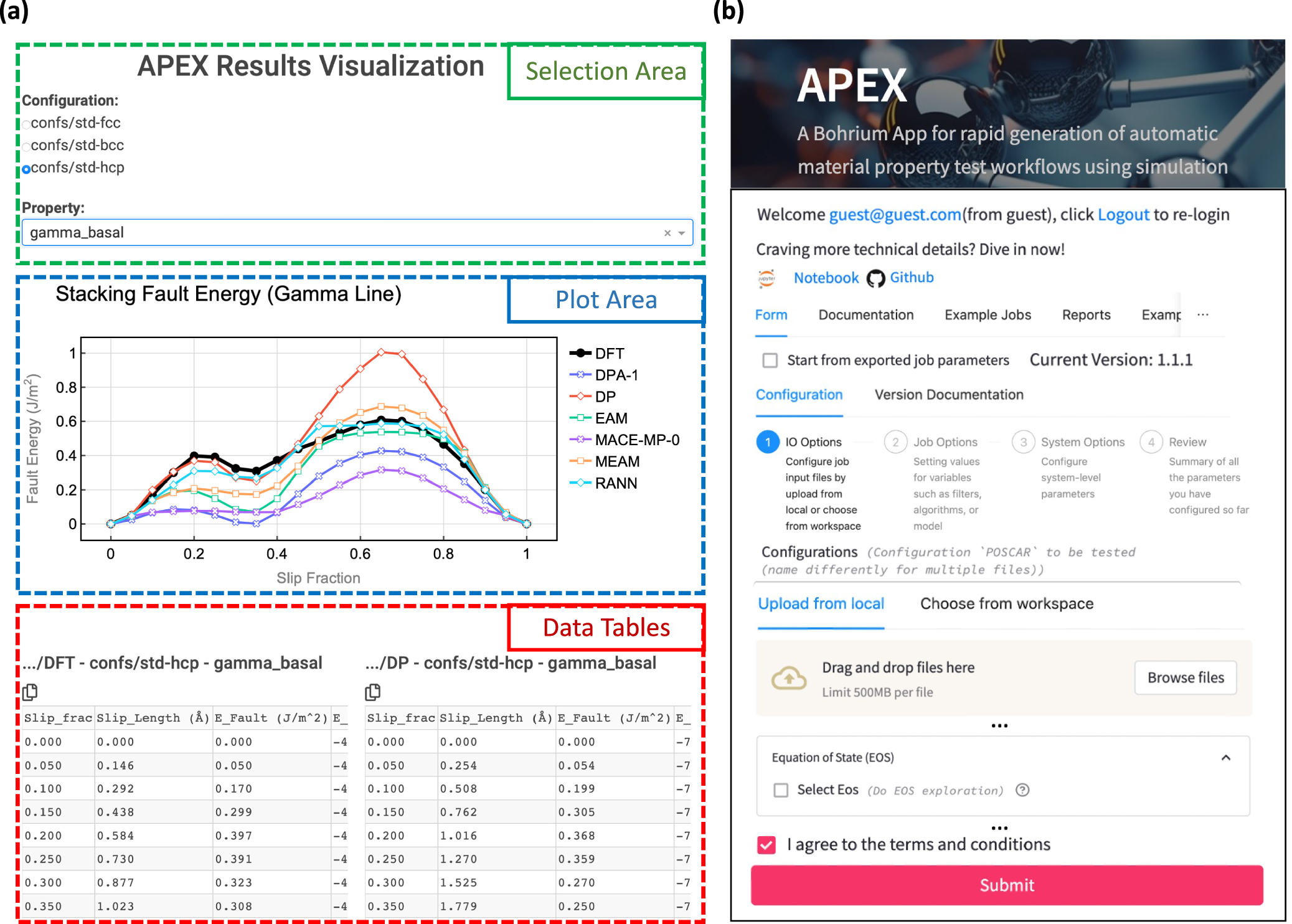
Task: Click the Jupyter notebook icon
Action: click(766, 278)
